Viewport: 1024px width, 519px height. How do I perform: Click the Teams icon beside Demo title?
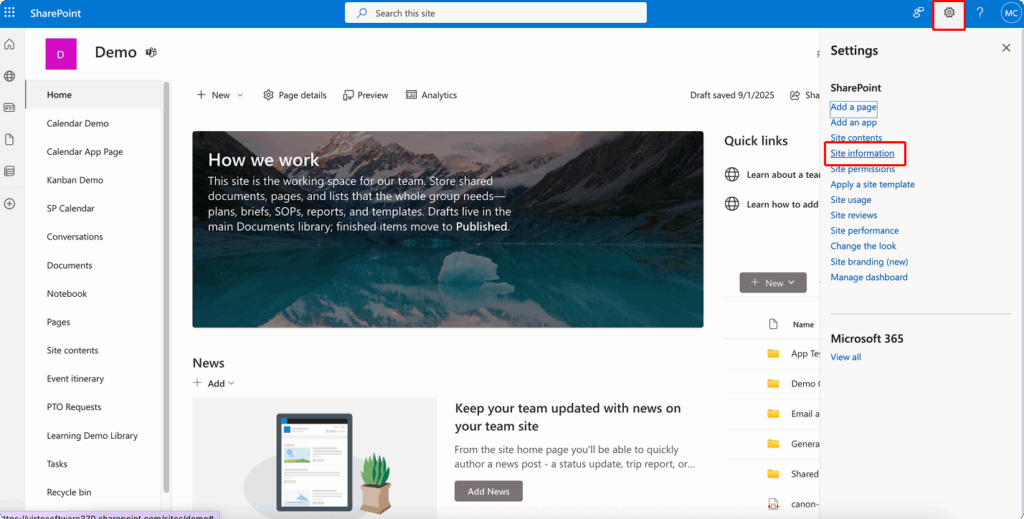pos(152,53)
